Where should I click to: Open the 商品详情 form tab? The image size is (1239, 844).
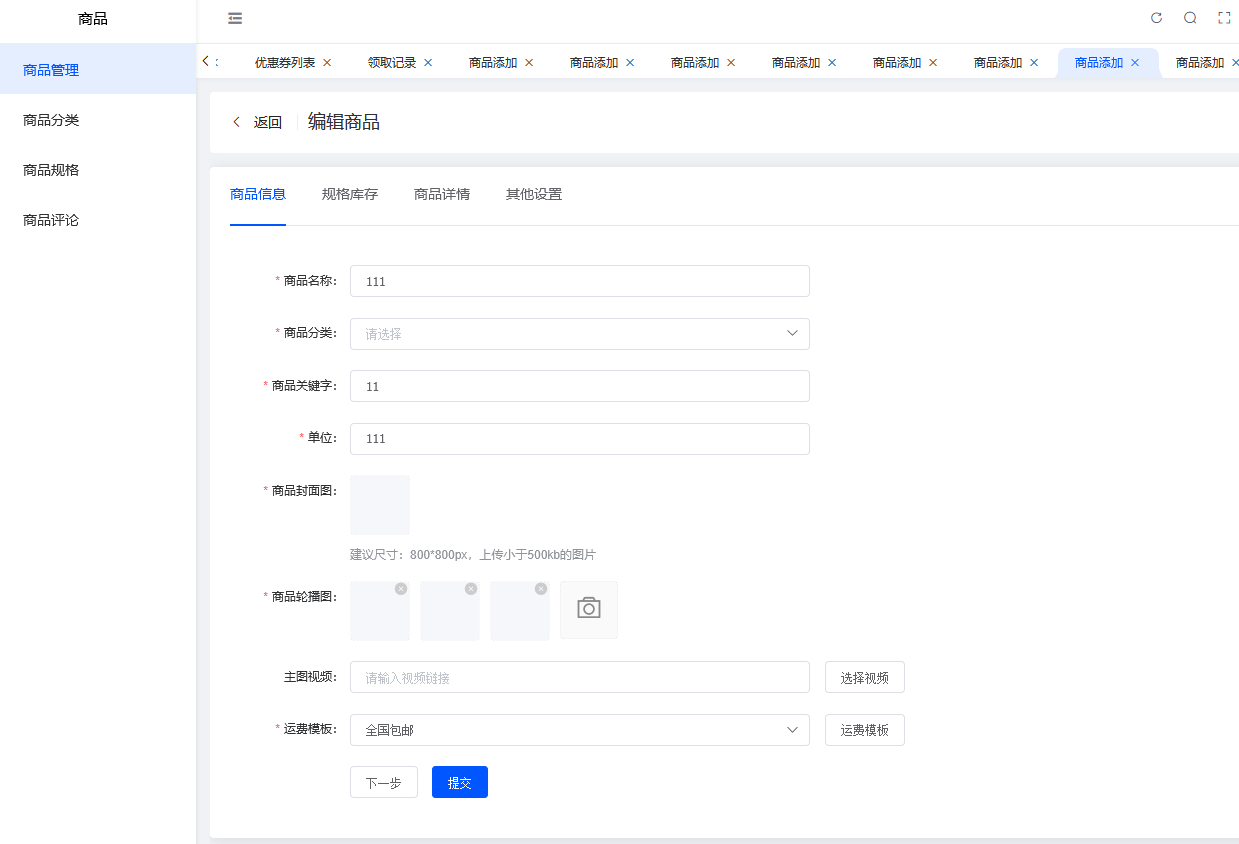[x=442, y=194]
